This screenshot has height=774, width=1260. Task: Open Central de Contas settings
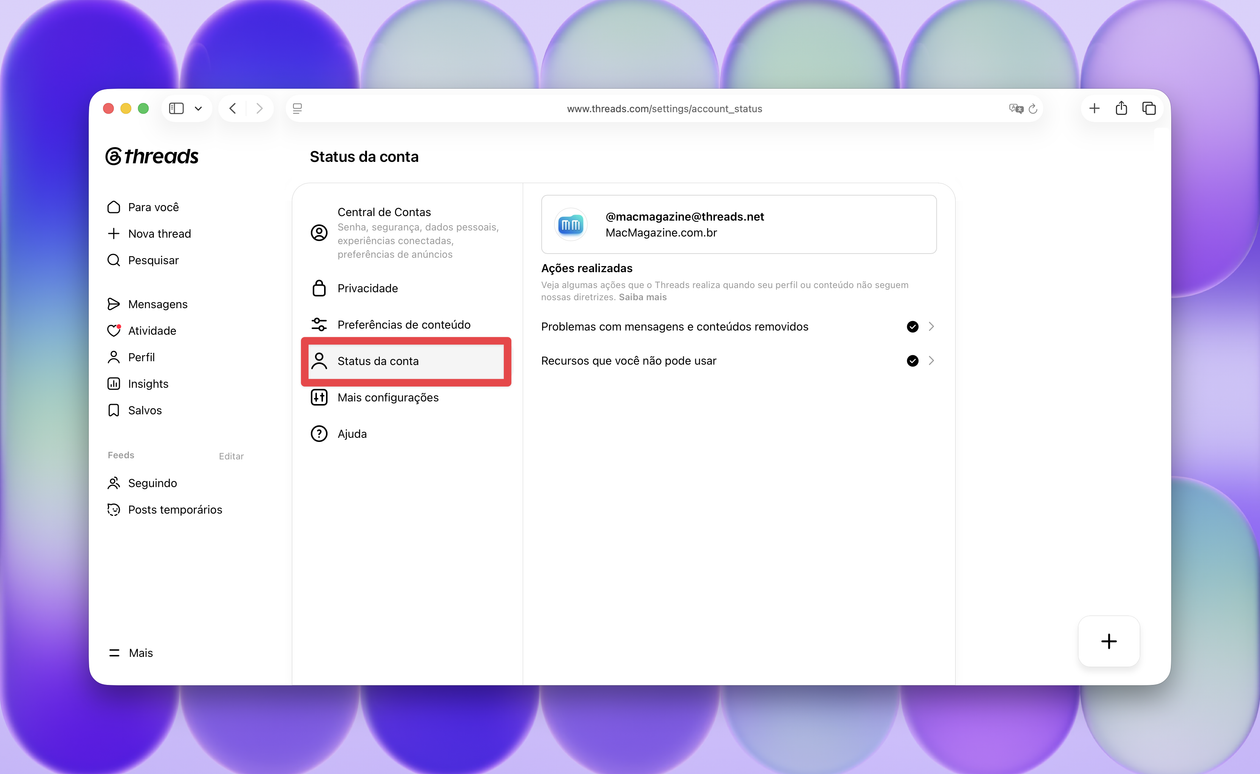(x=406, y=233)
